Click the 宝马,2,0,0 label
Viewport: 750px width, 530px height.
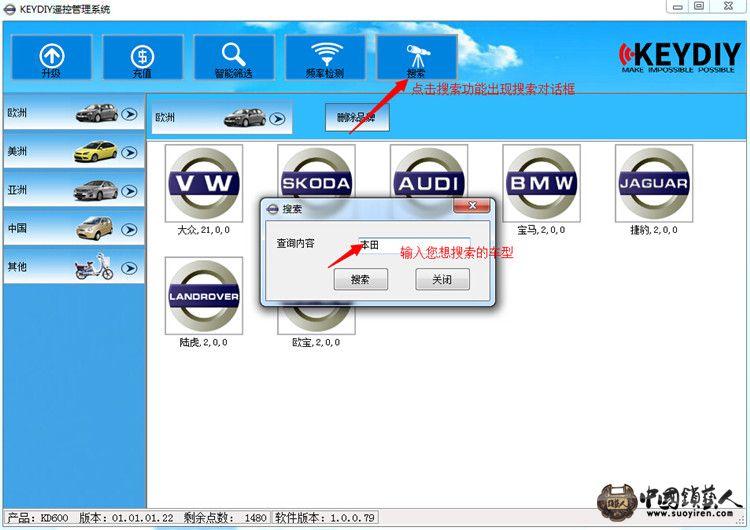coord(541,230)
